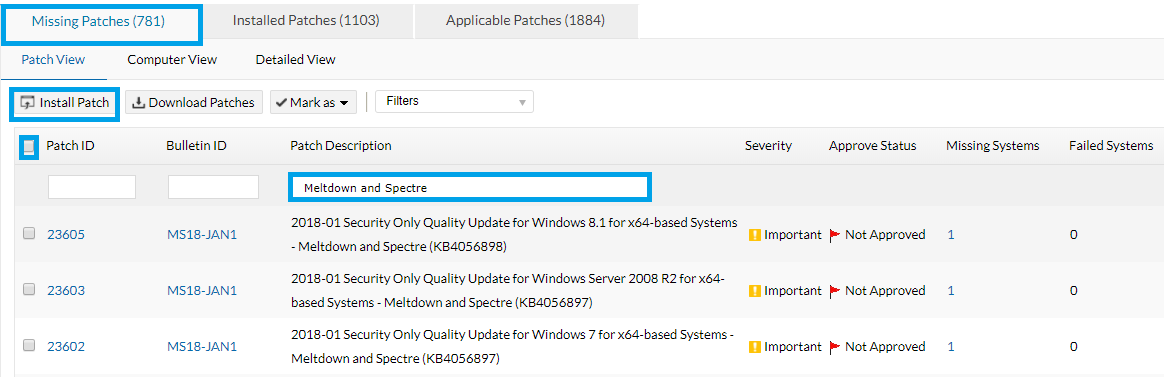Click failed systems value 0 for patch 23605

pos(1073,235)
